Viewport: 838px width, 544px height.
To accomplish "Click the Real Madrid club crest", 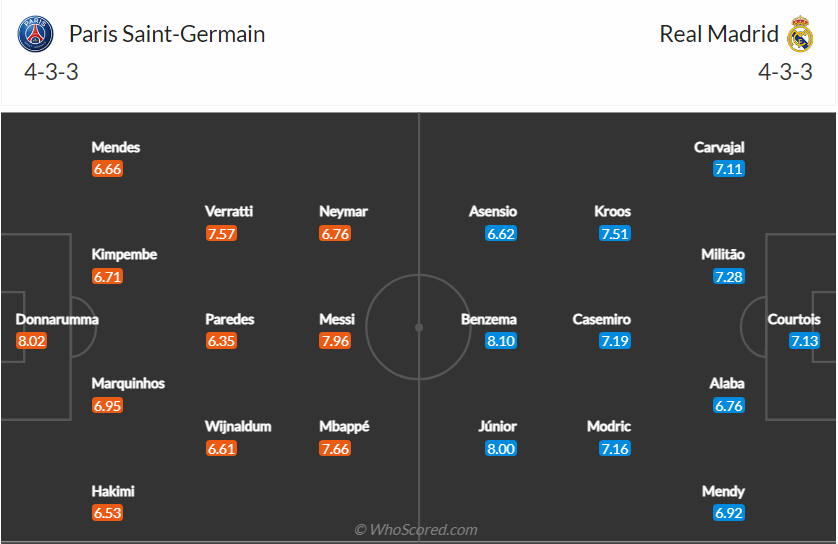I will [x=800, y=34].
